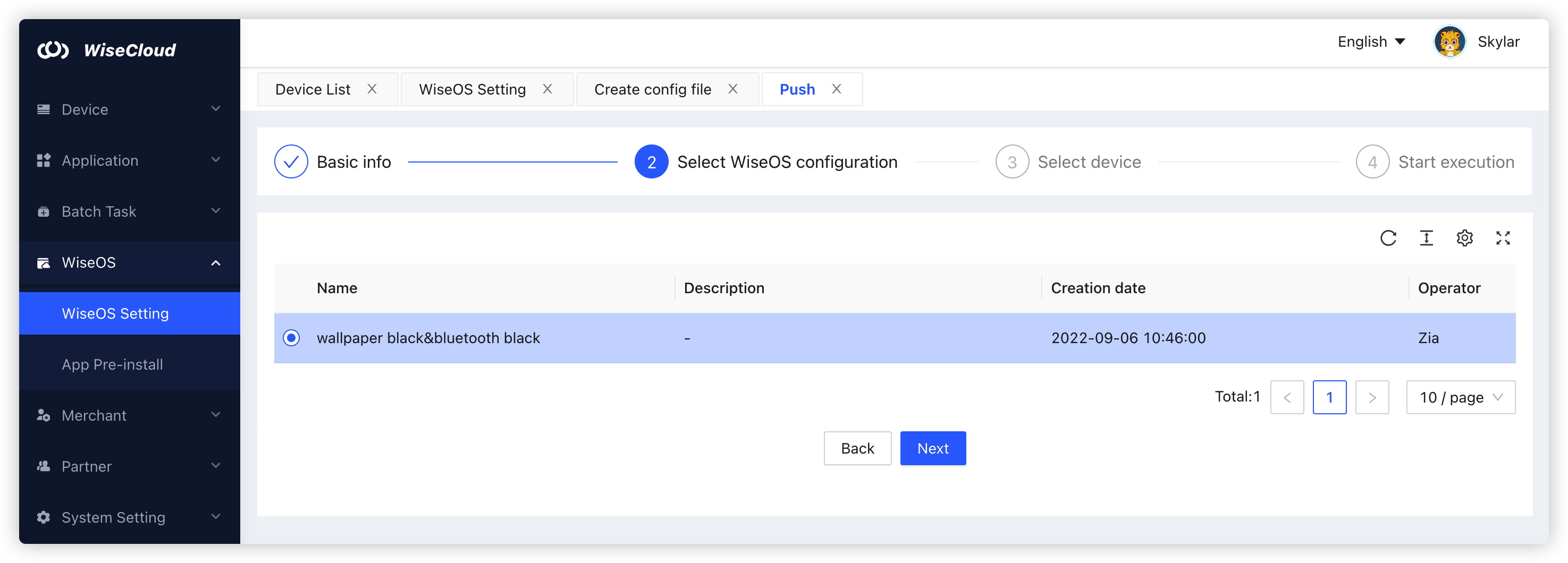
Task: Click the Basic info completed checkmark
Action: coord(291,161)
